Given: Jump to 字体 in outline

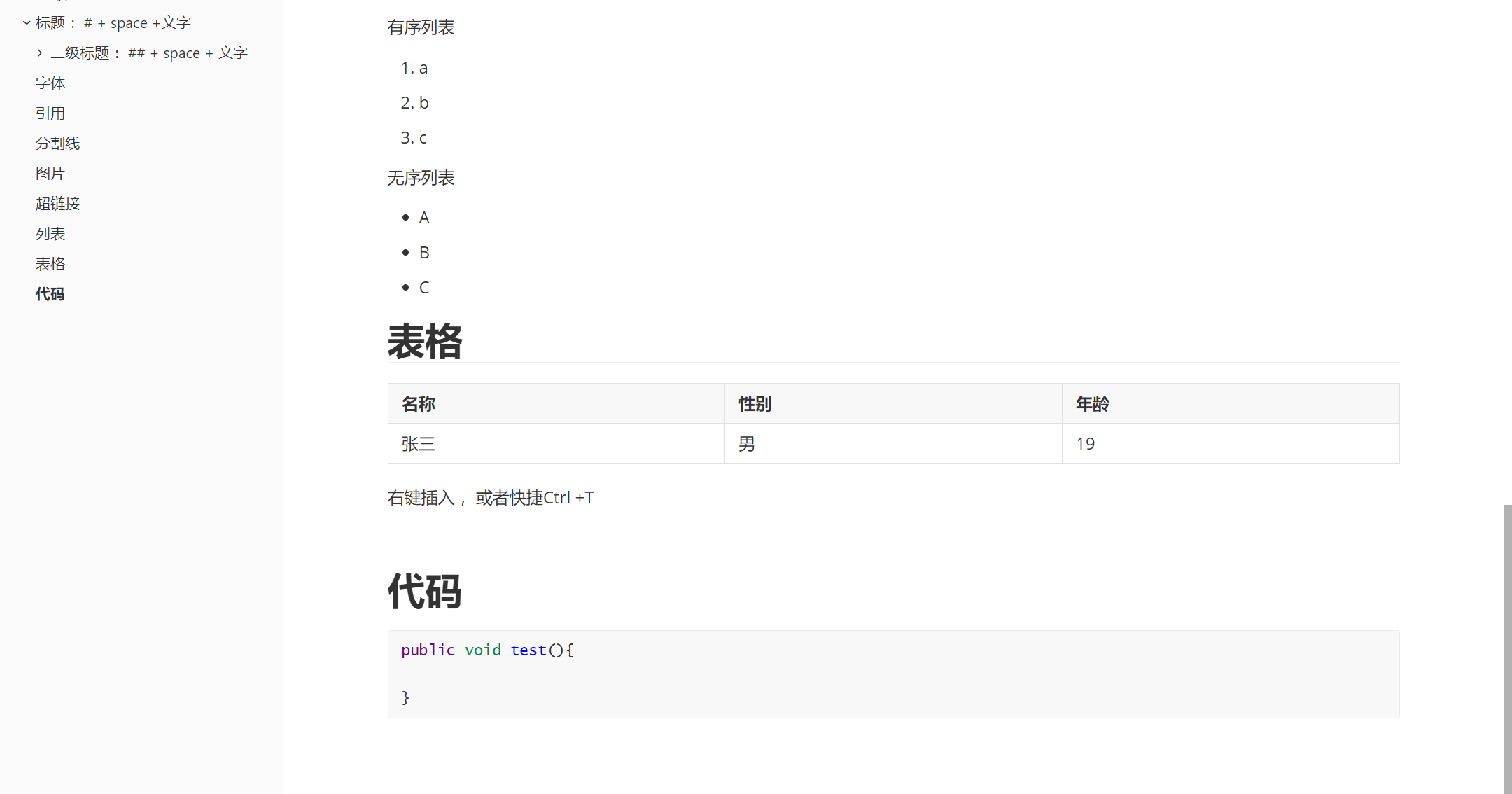Looking at the screenshot, I should click(x=50, y=83).
